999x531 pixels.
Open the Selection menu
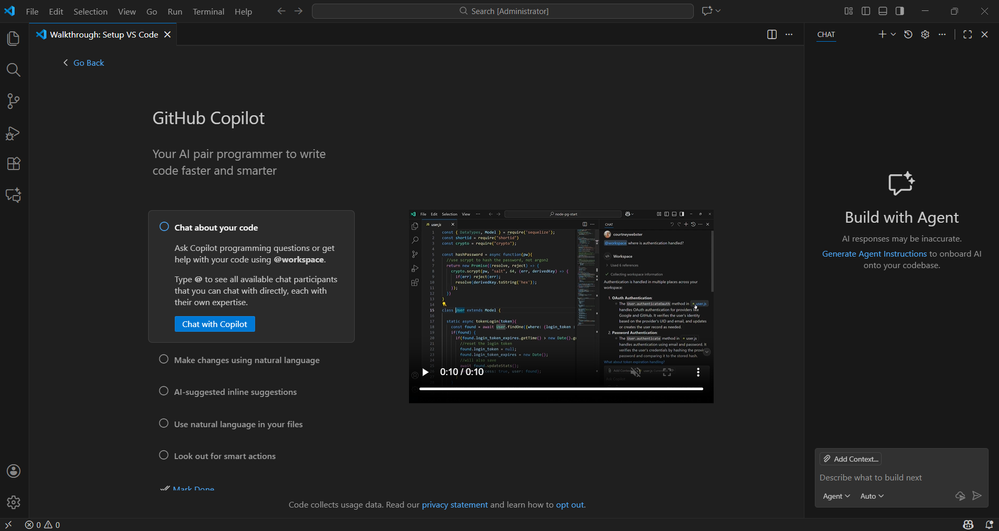pos(90,11)
